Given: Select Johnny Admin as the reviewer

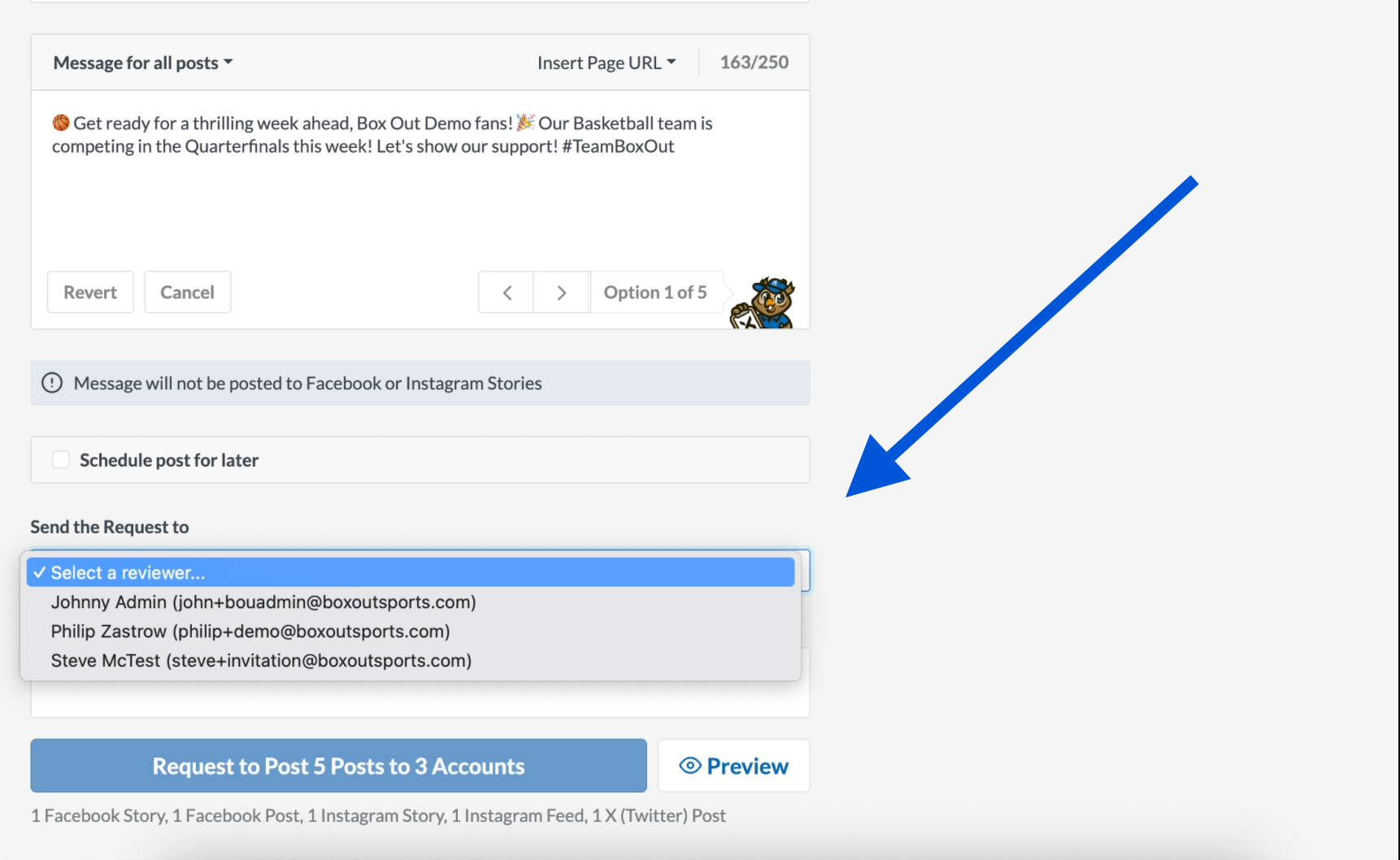Looking at the screenshot, I should tap(263, 602).
